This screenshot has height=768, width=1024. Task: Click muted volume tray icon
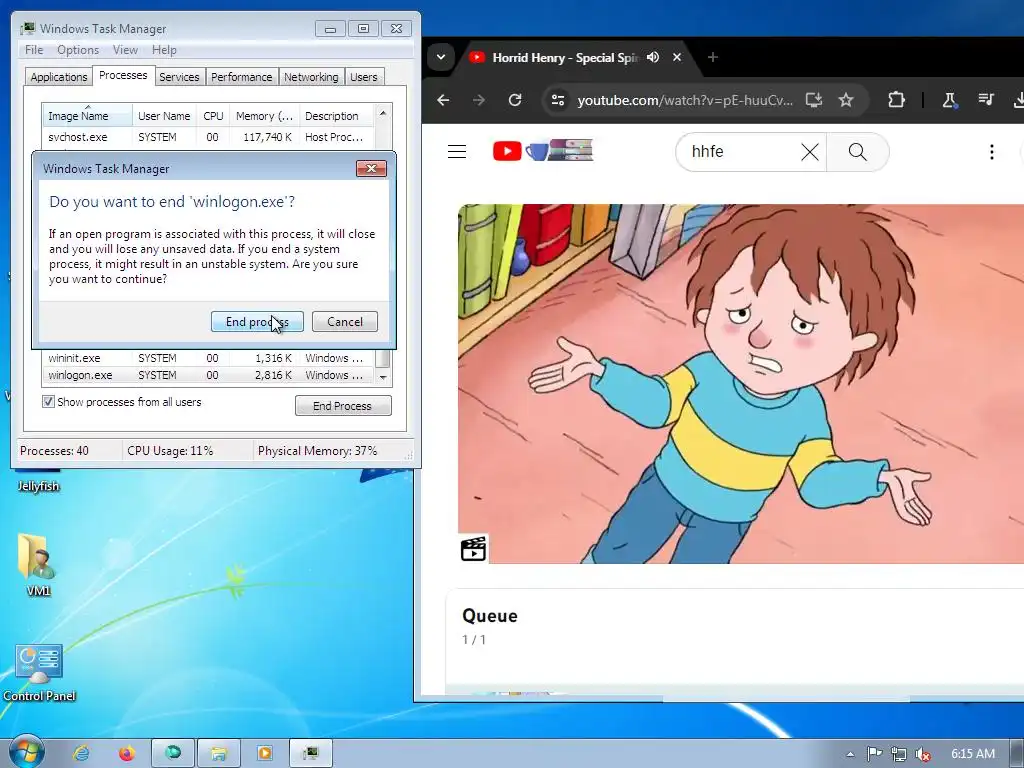(923, 754)
